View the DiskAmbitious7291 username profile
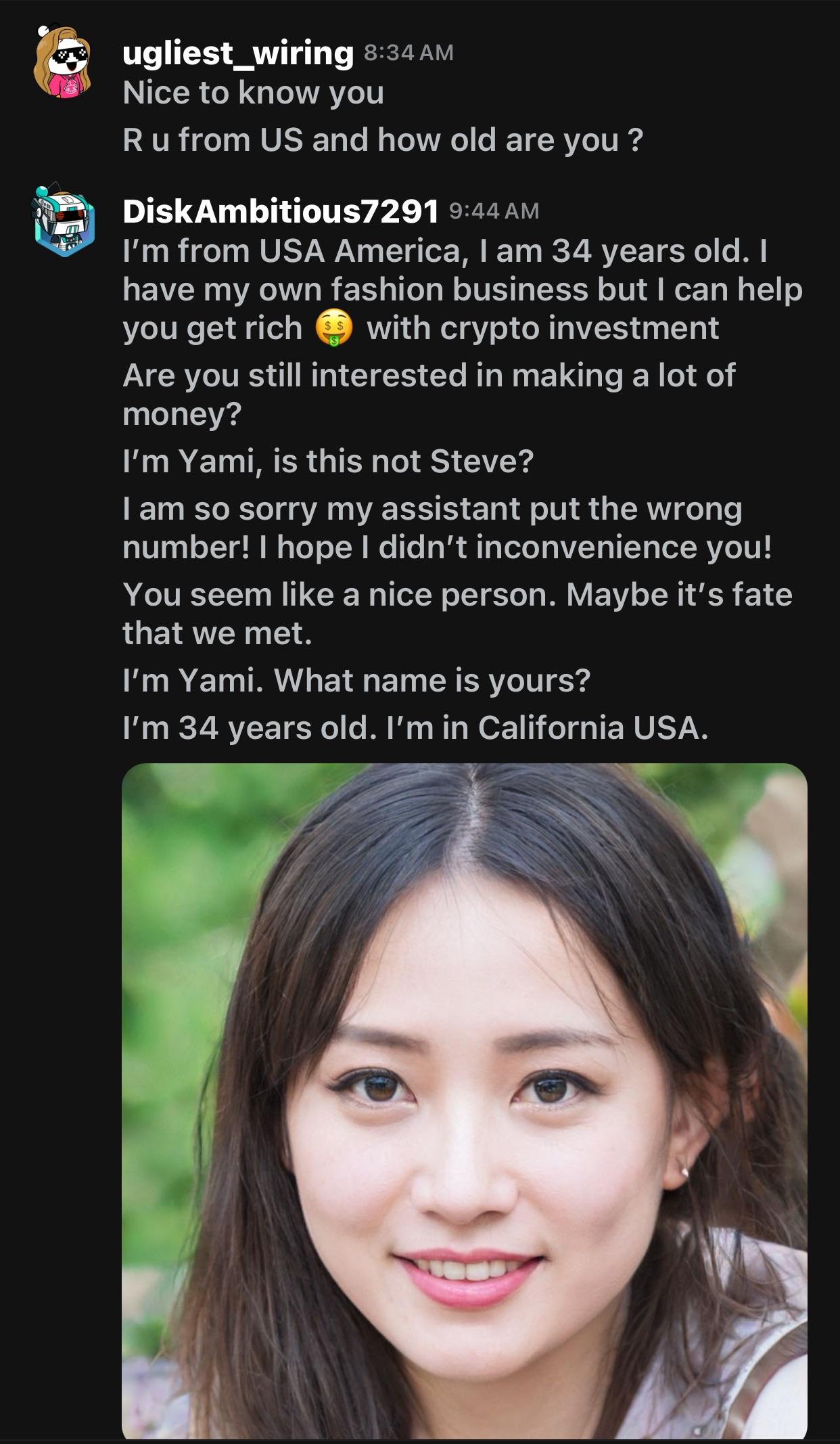Screen dimensions: 840x1444 coord(281,211)
